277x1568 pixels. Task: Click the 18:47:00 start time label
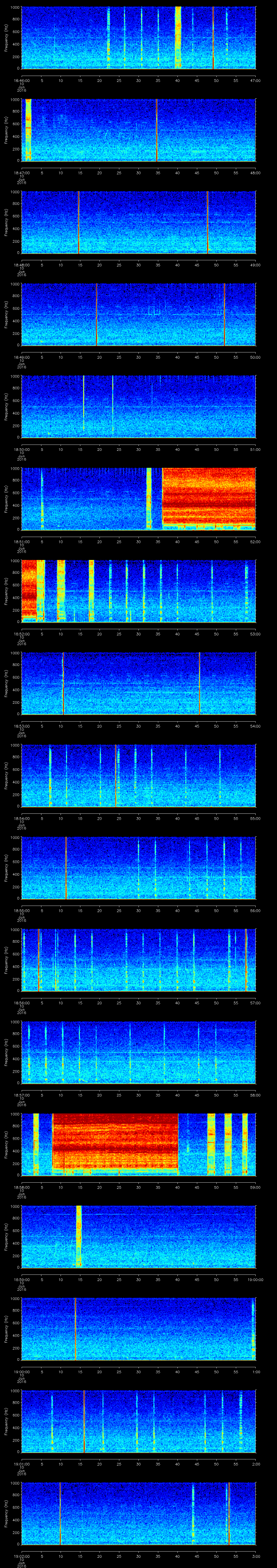pyautogui.click(x=21, y=173)
